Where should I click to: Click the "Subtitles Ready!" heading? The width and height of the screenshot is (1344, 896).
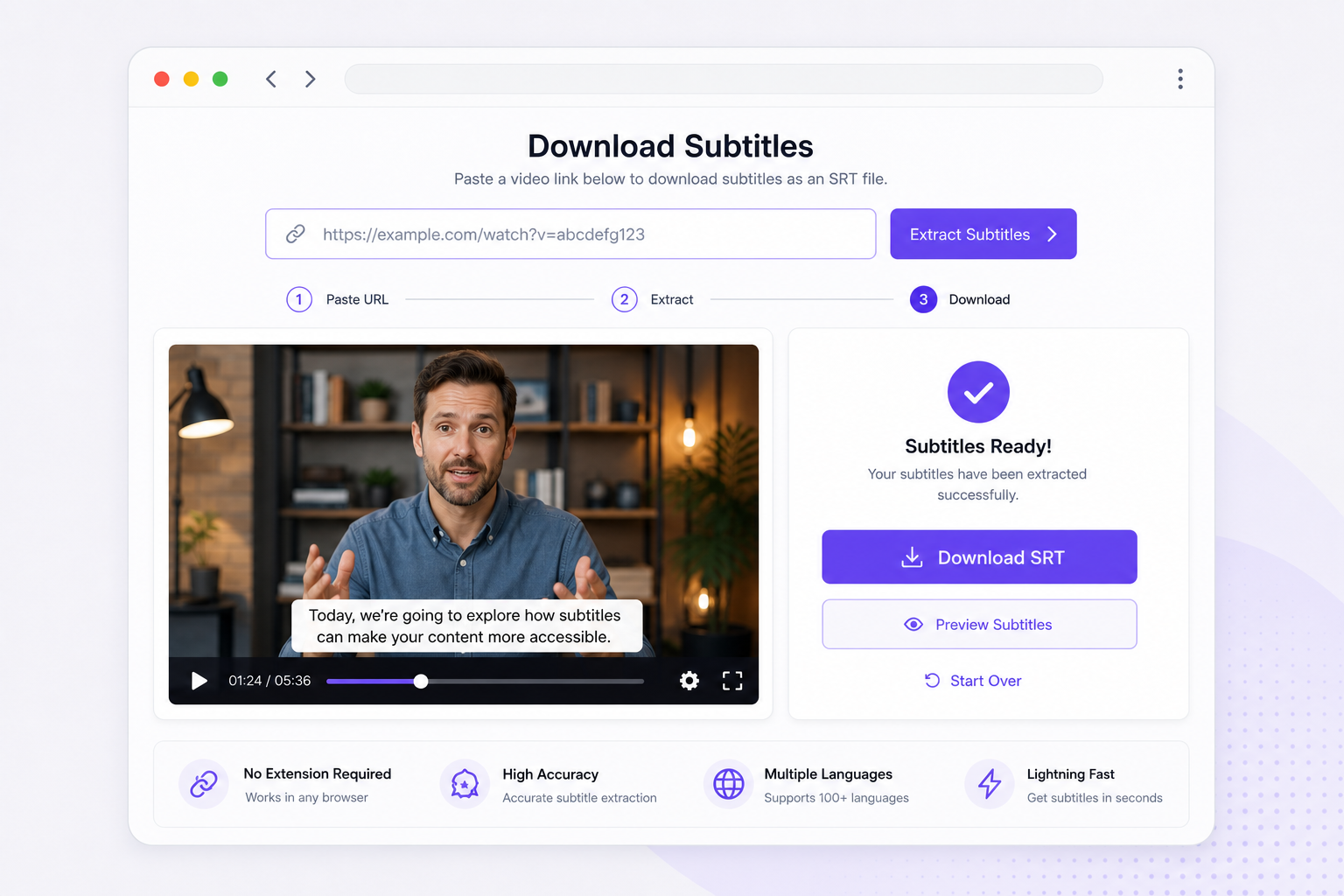point(978,446)
